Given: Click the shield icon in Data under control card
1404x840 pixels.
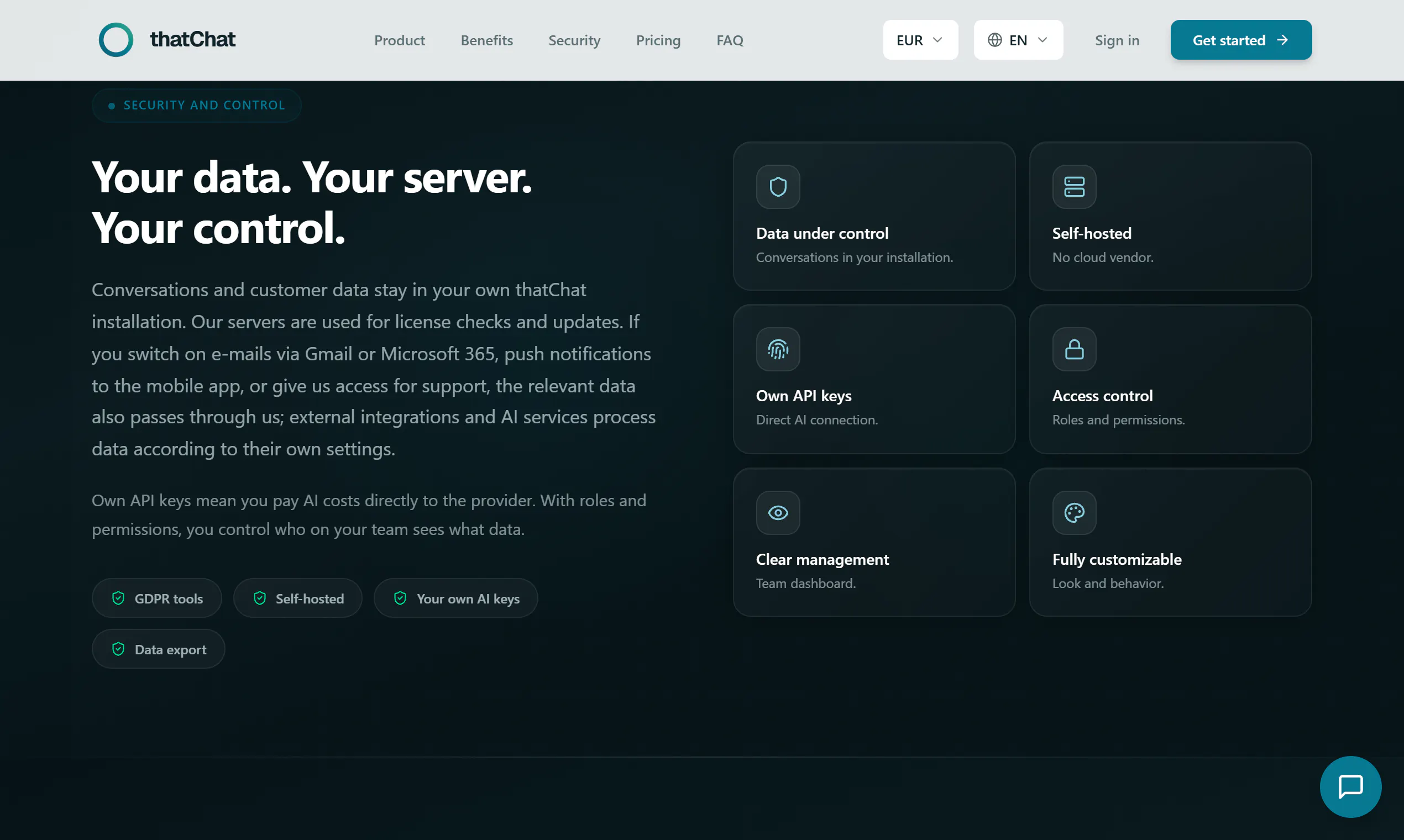Looking at the screenshot, I should tap(778, 187).
